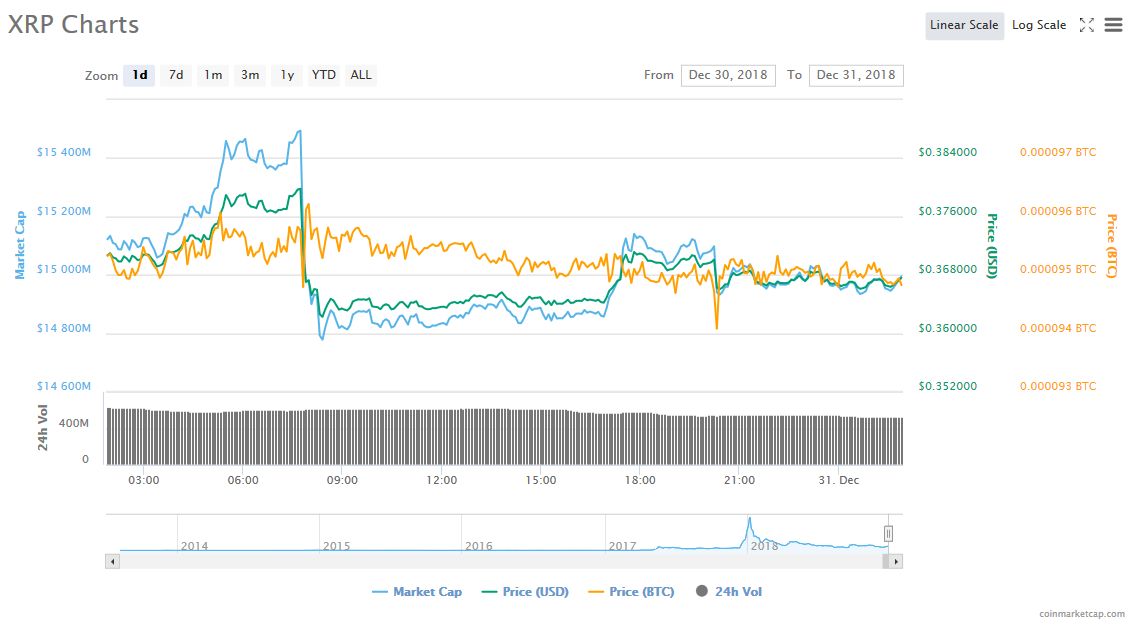1144x634 pixels.
Task: Show ALL historical data
Action: pos(361,75)
